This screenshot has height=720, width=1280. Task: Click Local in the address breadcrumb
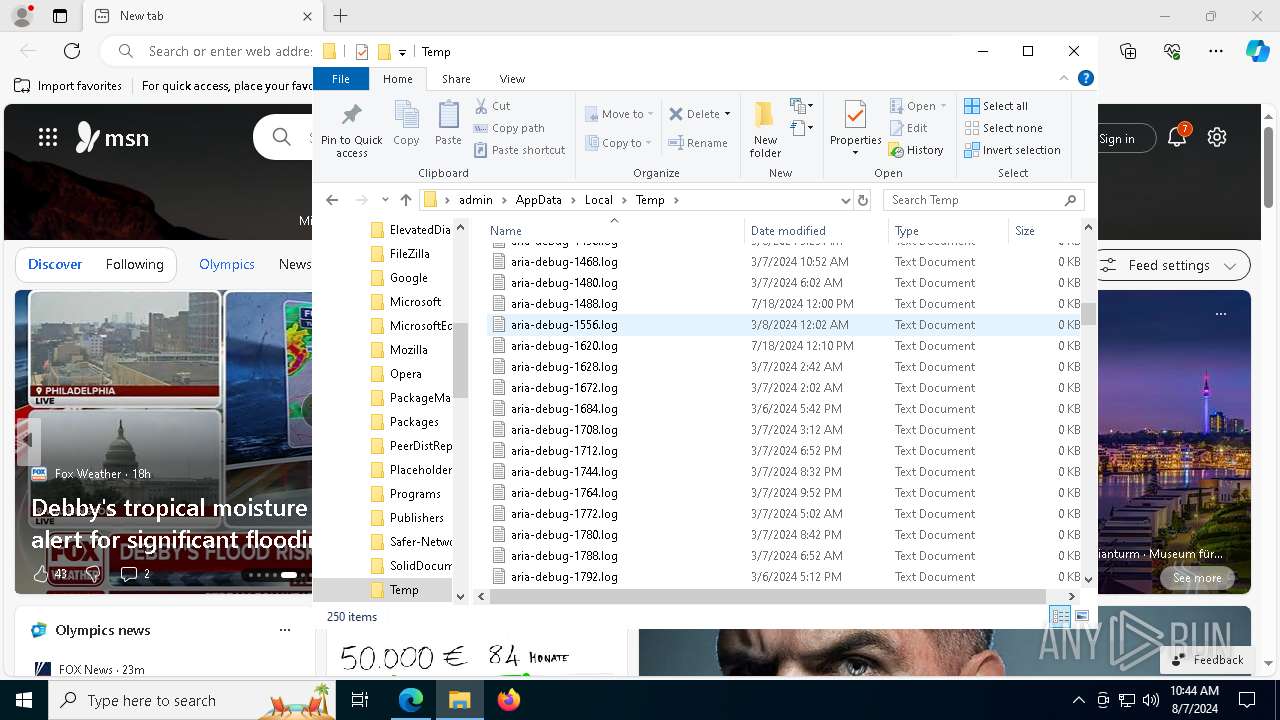click(x=598, y=200)
